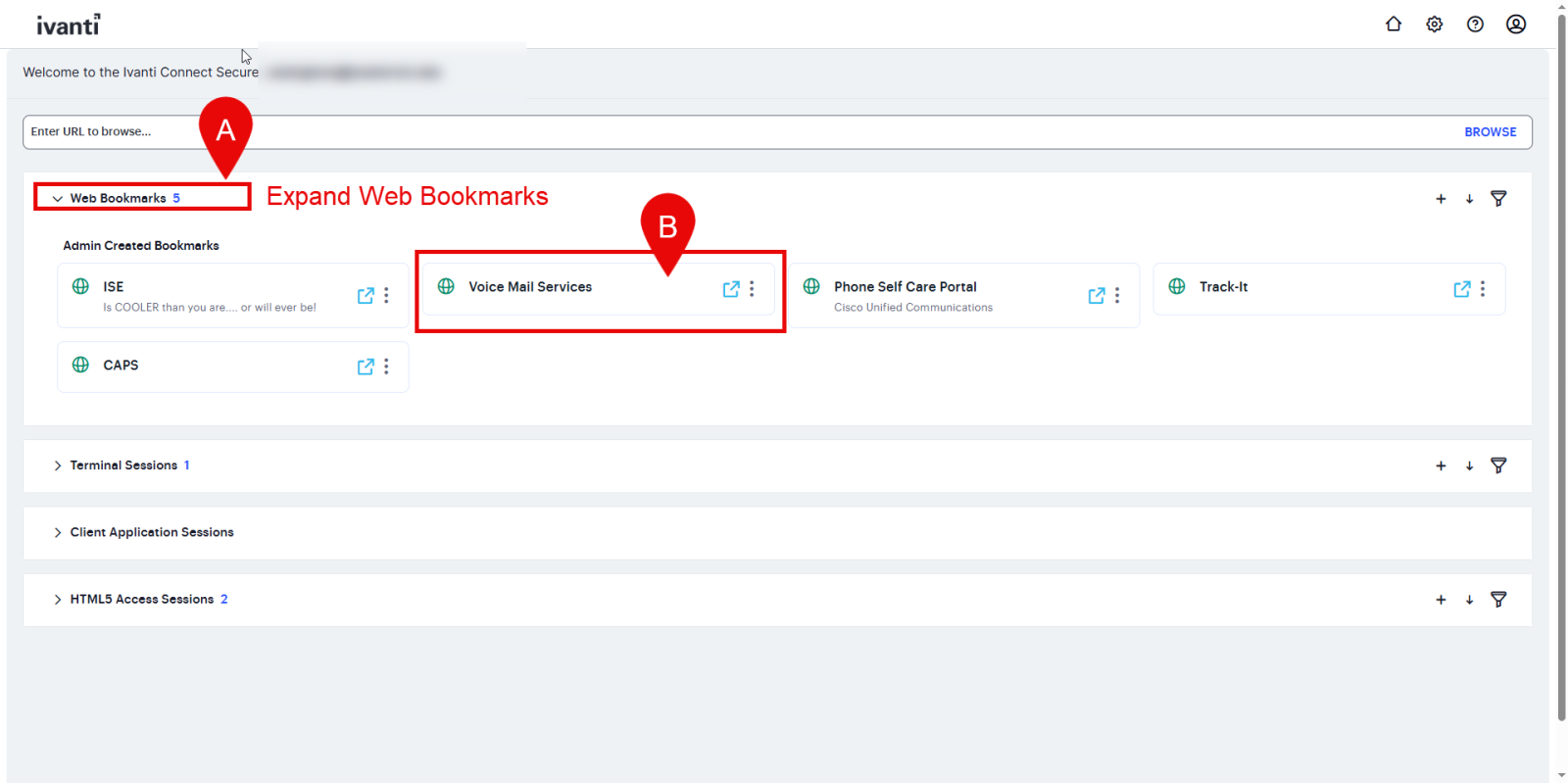Open Voice Mail Services more options menu

coord(752,288)
